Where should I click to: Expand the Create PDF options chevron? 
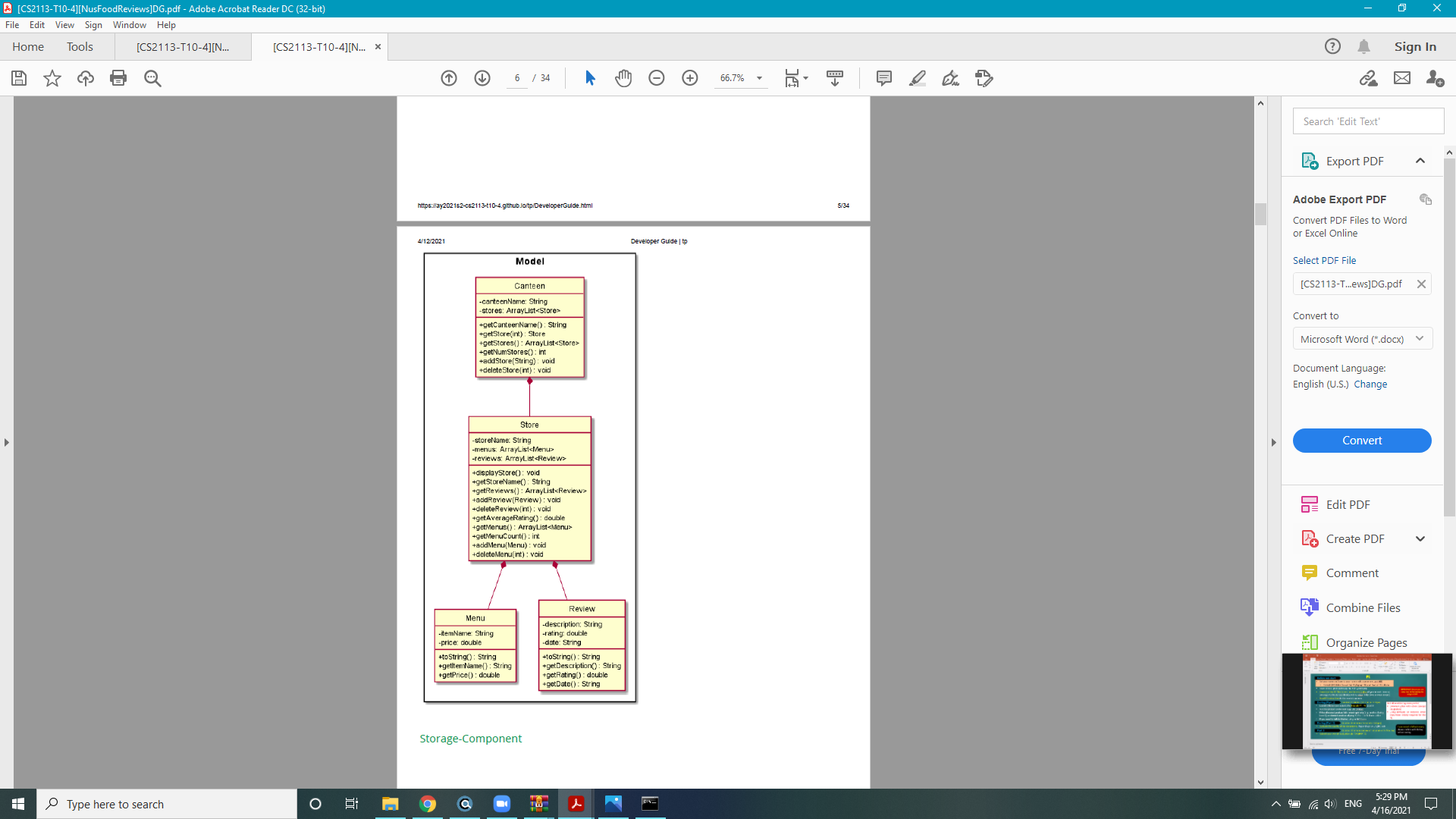pos(1420,539)
